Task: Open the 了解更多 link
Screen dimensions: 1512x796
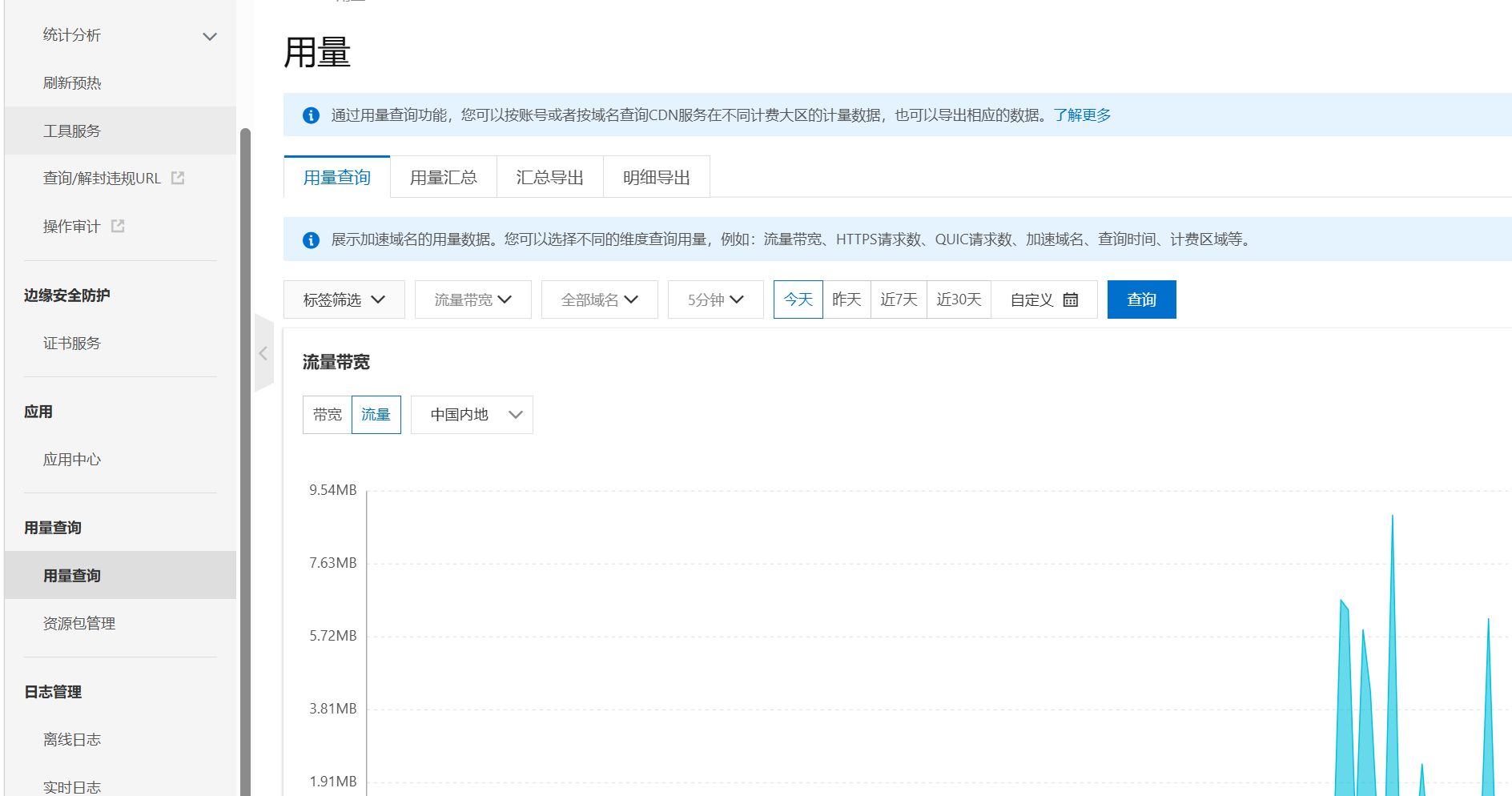Action: coord(1083,115)
